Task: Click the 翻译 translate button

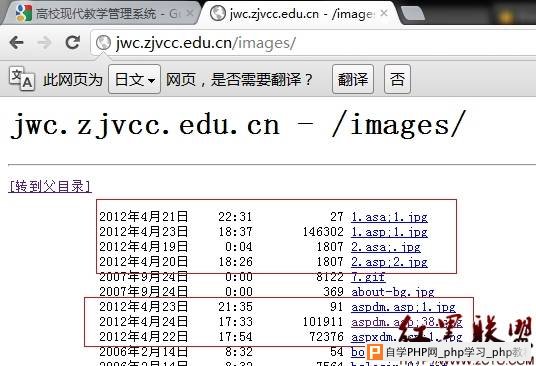Action: pyautogui.click(x=353, y=79)
